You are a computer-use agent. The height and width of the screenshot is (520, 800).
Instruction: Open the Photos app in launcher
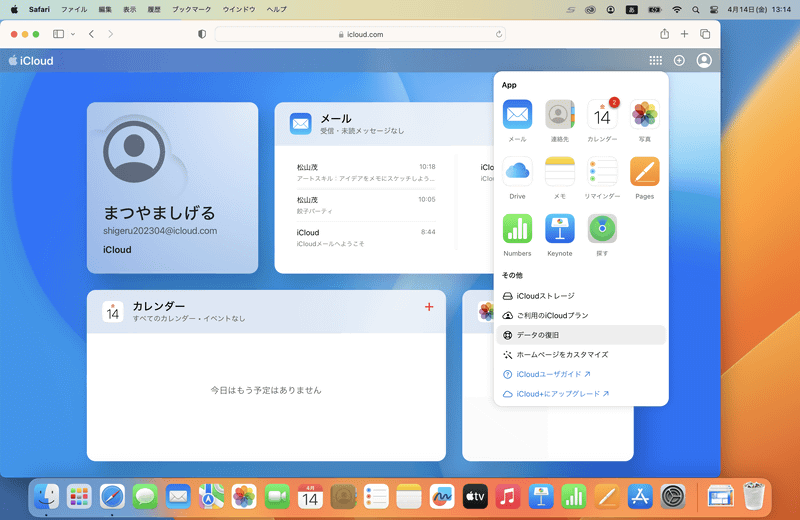pos(644,114)
